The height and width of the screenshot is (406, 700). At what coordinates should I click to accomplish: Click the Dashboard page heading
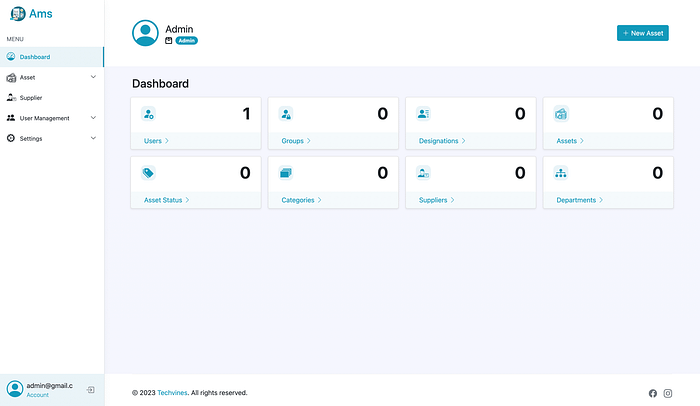[160, 84]
